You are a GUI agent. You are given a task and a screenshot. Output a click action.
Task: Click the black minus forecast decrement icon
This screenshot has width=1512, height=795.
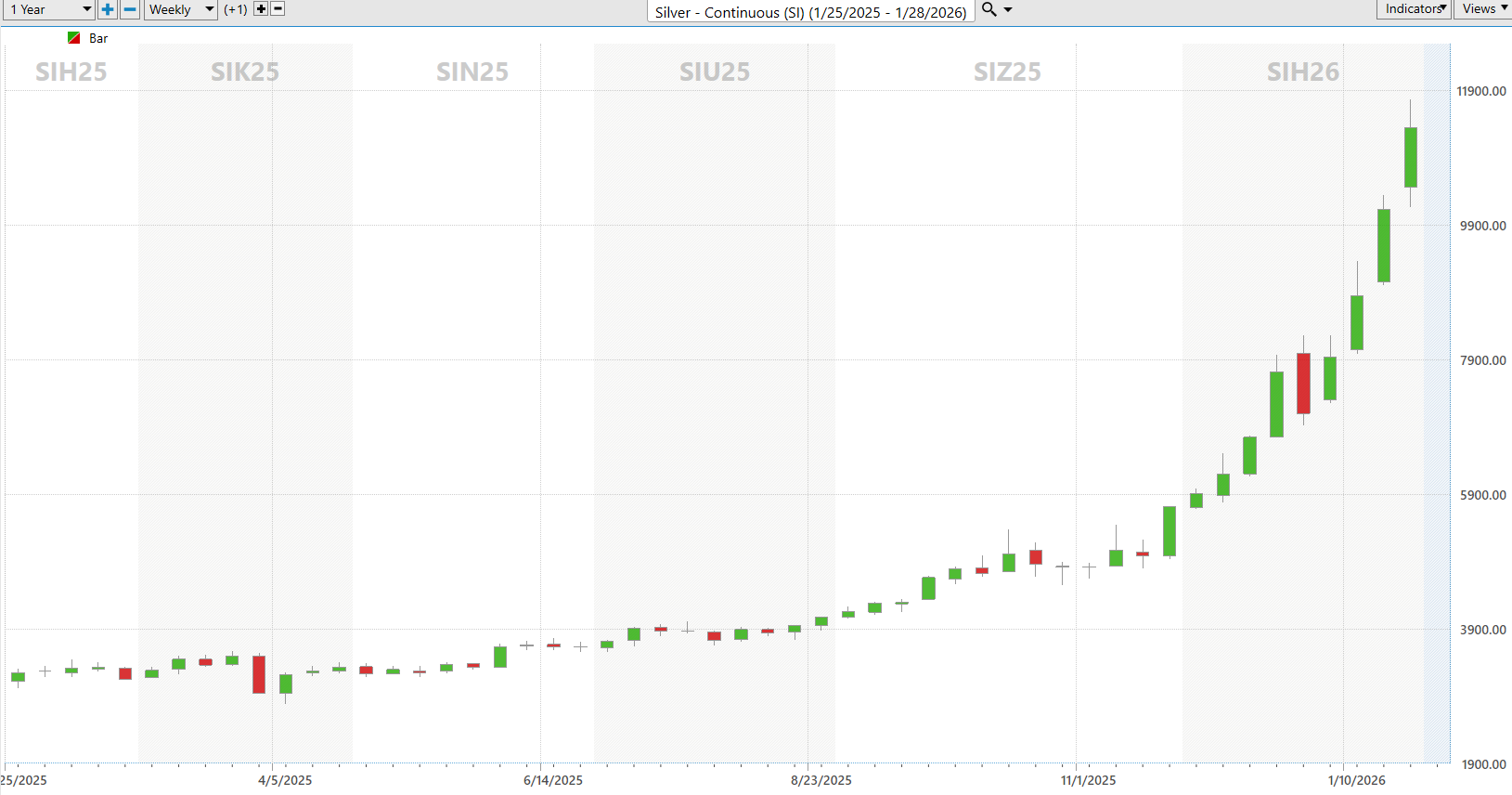[x=278, y=9]
